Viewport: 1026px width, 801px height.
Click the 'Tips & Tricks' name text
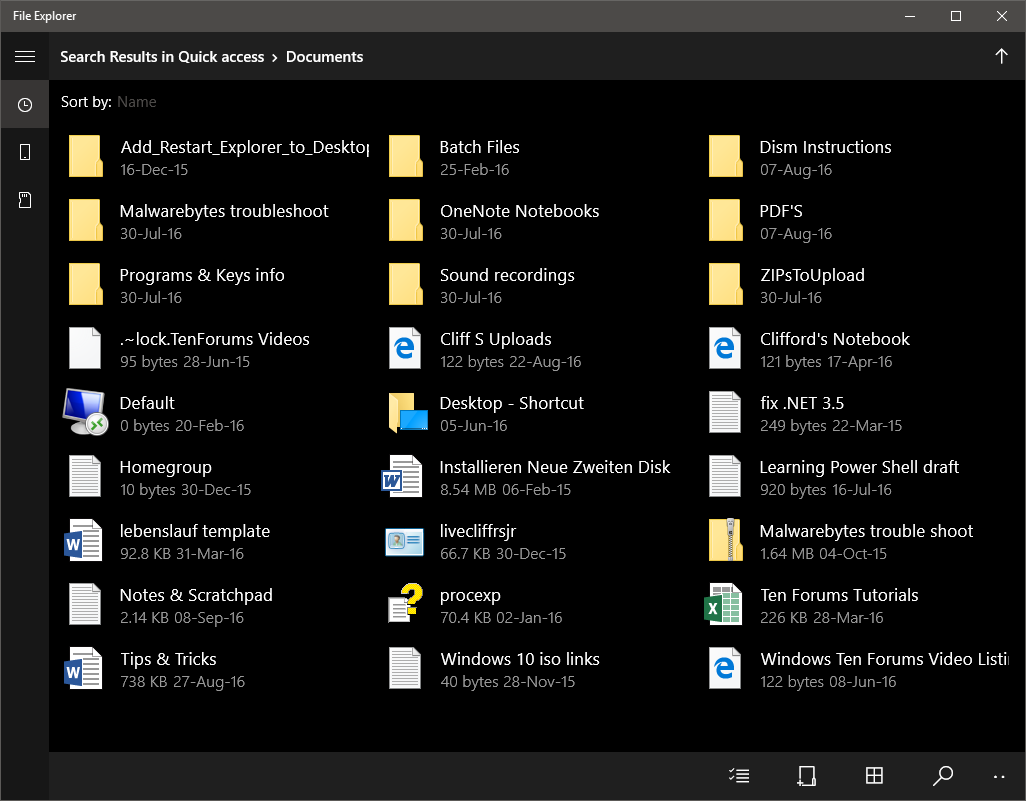coord(168,660)
